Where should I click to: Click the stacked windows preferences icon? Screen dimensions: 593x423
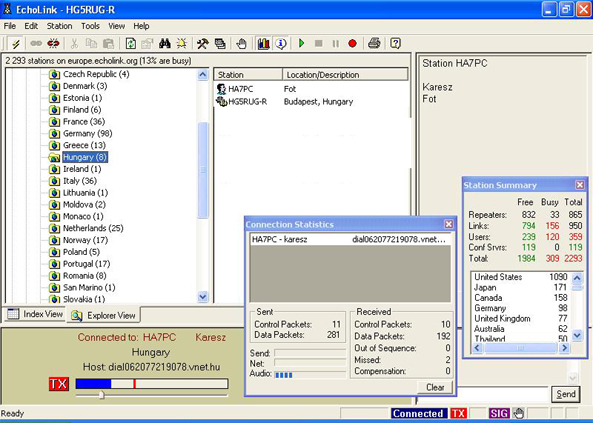220,44
